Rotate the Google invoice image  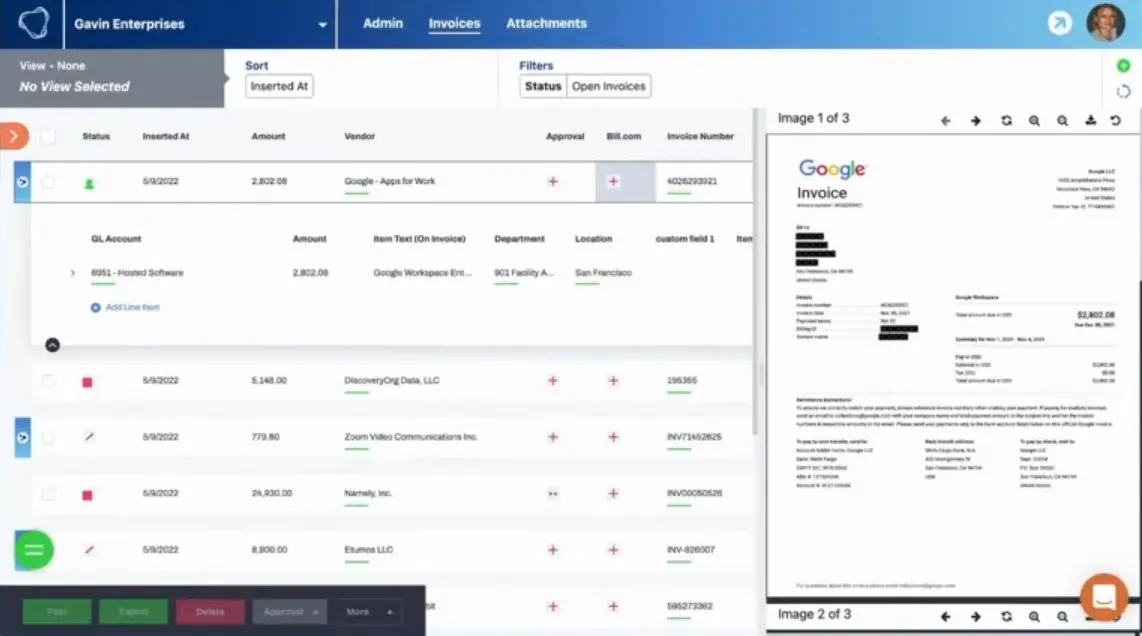1006,120
